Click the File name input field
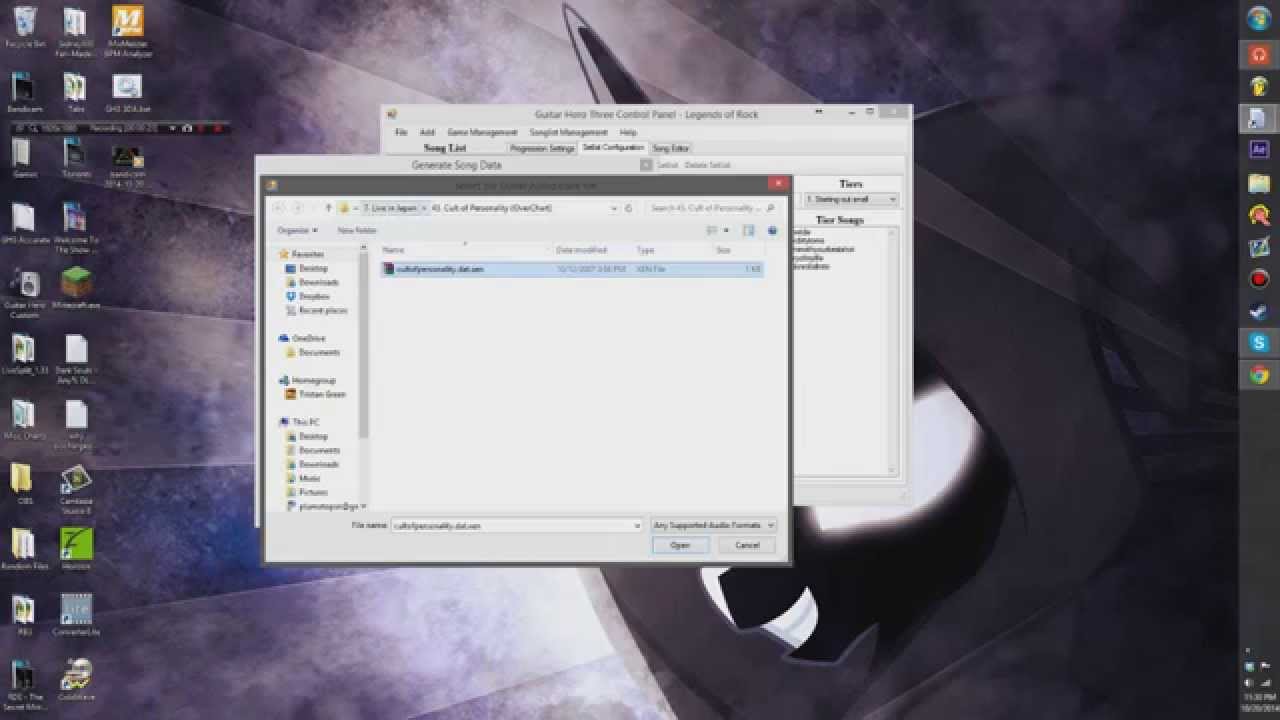 [x=517, y=525]
